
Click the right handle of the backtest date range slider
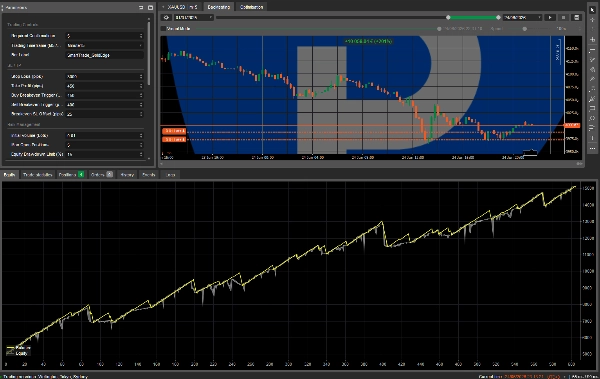(x=498, y=17)
